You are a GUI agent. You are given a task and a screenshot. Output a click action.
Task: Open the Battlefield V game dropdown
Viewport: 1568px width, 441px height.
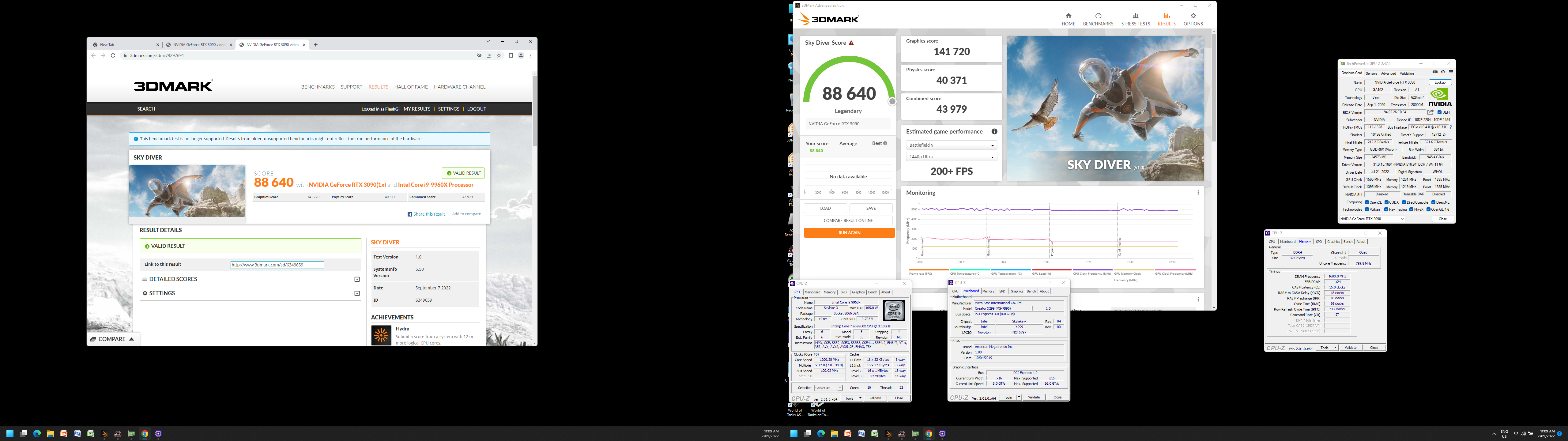click(x=952, y=145)
